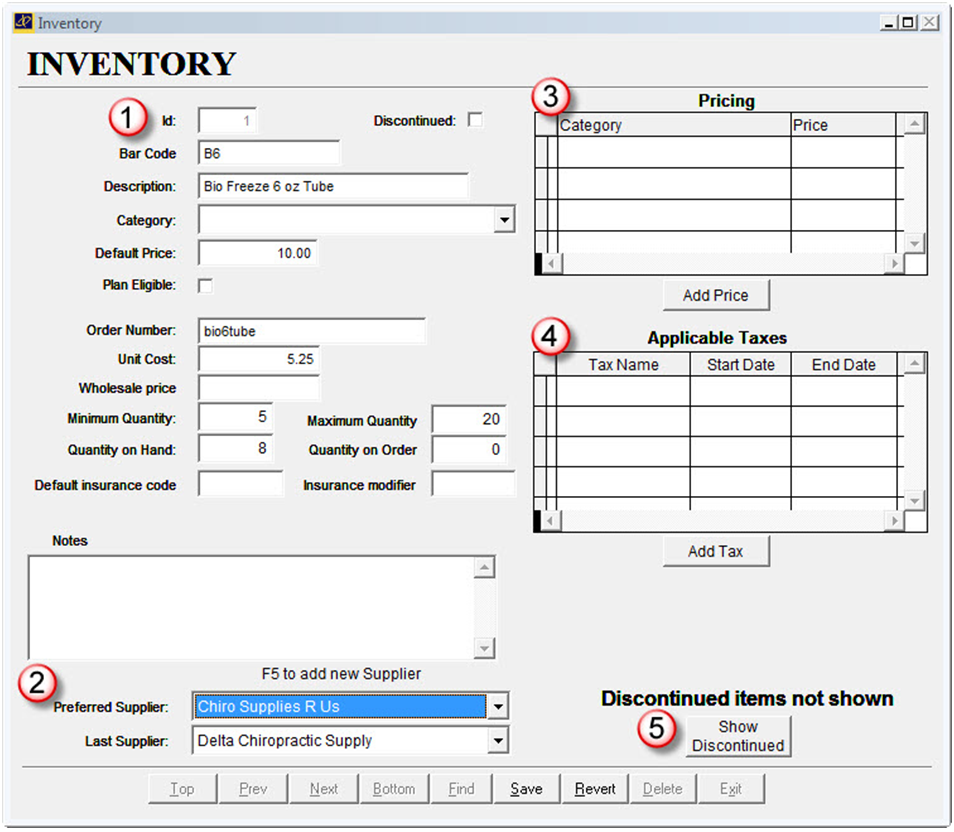The image size is (954, 832).
Task: Click the Notes box scroll-up arrow
Action: pos(484,568)
